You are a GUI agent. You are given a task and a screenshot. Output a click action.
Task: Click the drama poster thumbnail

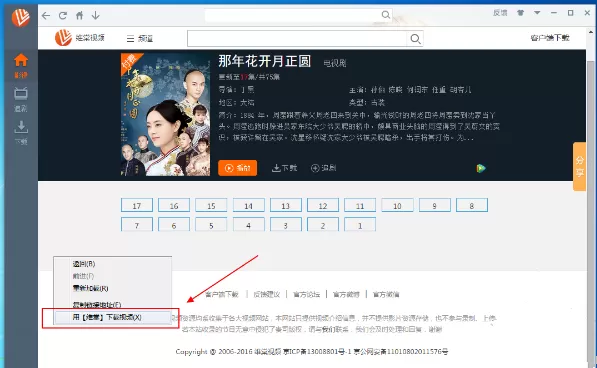coord(165,114)
